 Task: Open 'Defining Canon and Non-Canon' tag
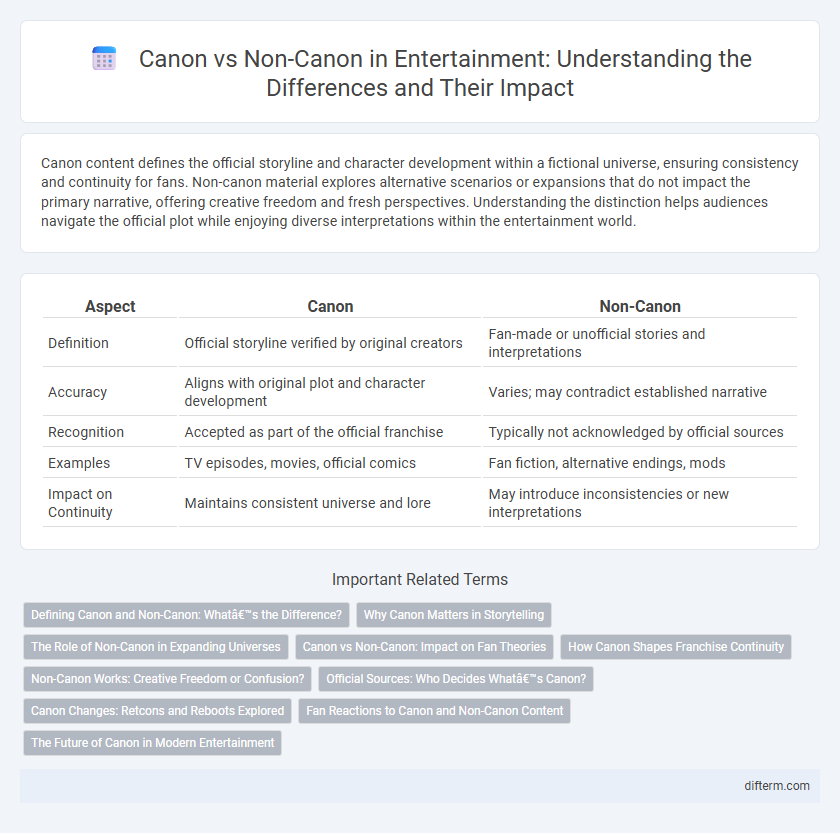(x=186, y=615)
